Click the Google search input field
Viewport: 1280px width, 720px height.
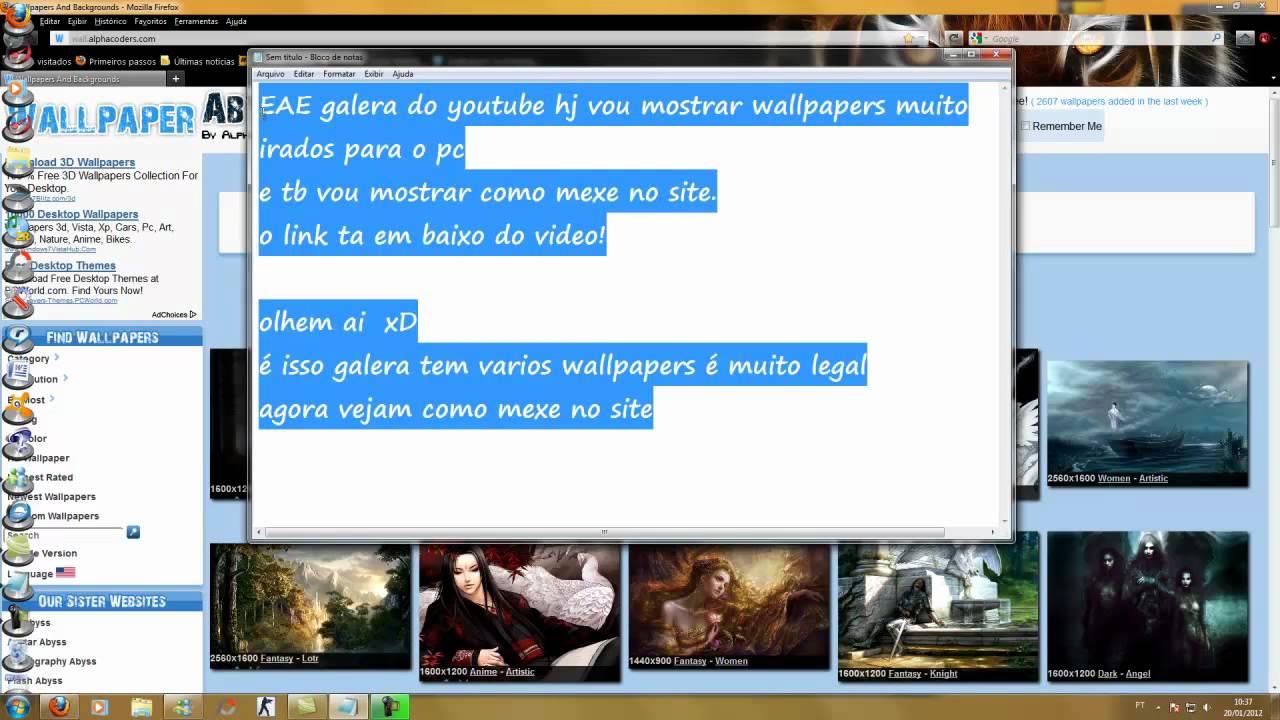point(1100,39)
